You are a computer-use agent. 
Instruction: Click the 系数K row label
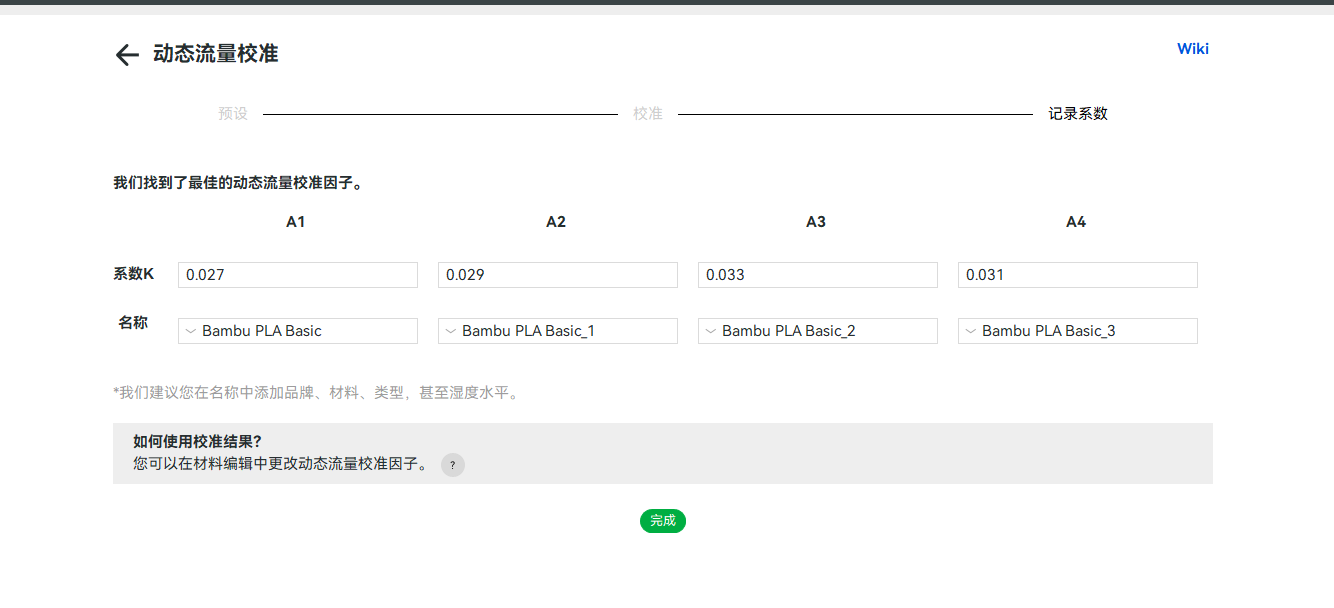tap(134, 274)
